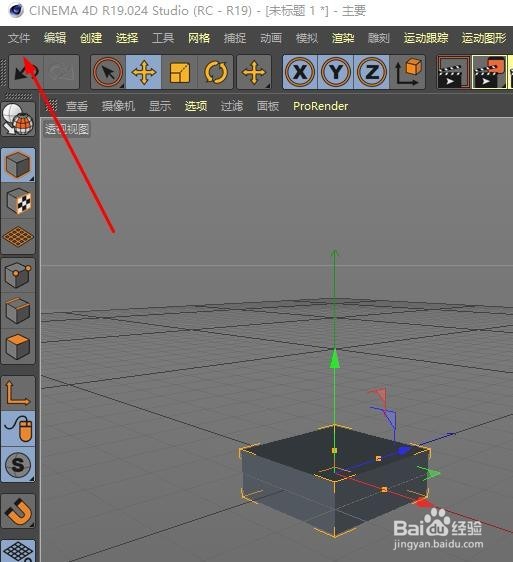Activate the Move tool in toolbar
The image size is (513, 562).
pos(143,72)
